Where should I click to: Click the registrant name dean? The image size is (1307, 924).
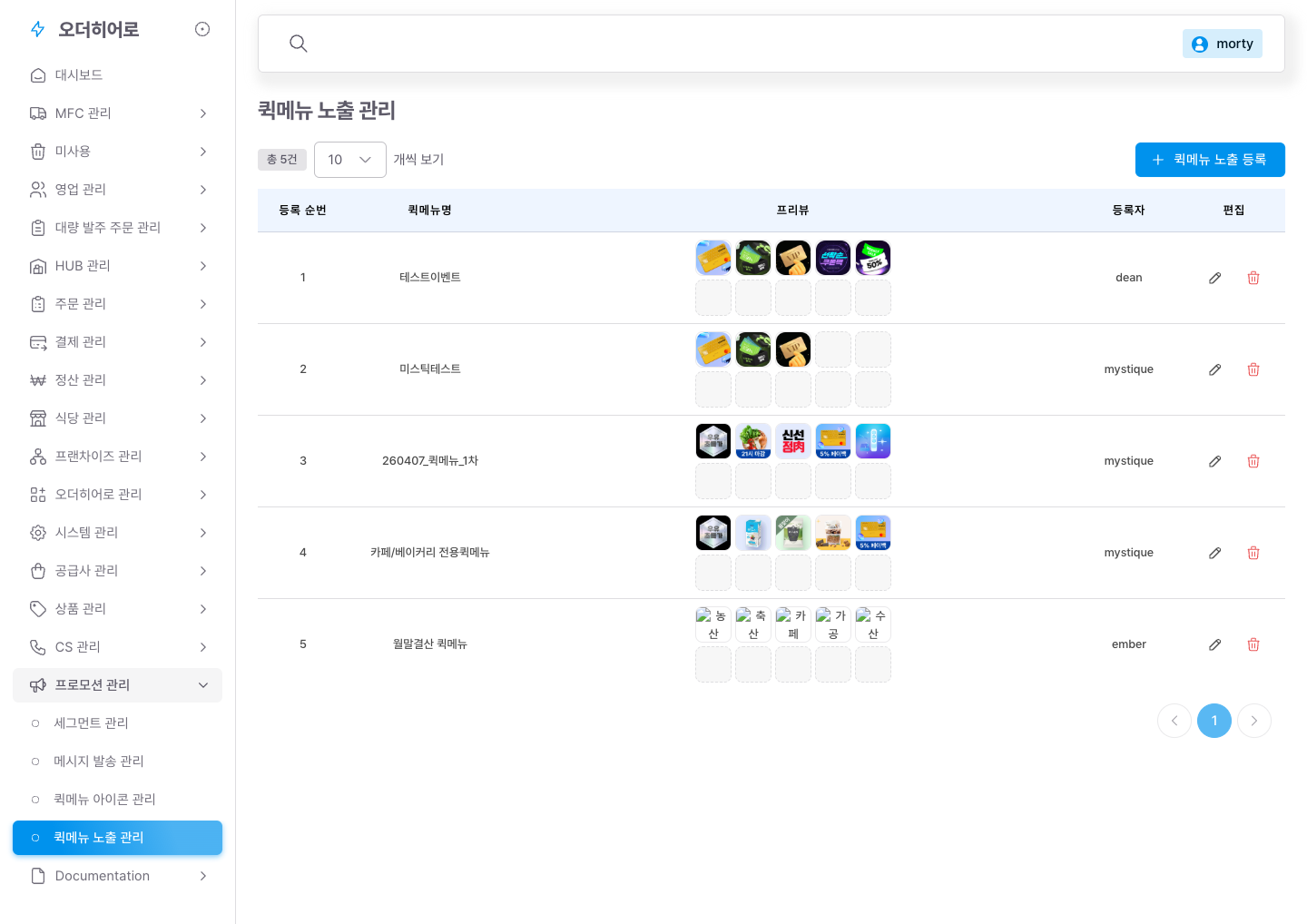coord(1129,278)
